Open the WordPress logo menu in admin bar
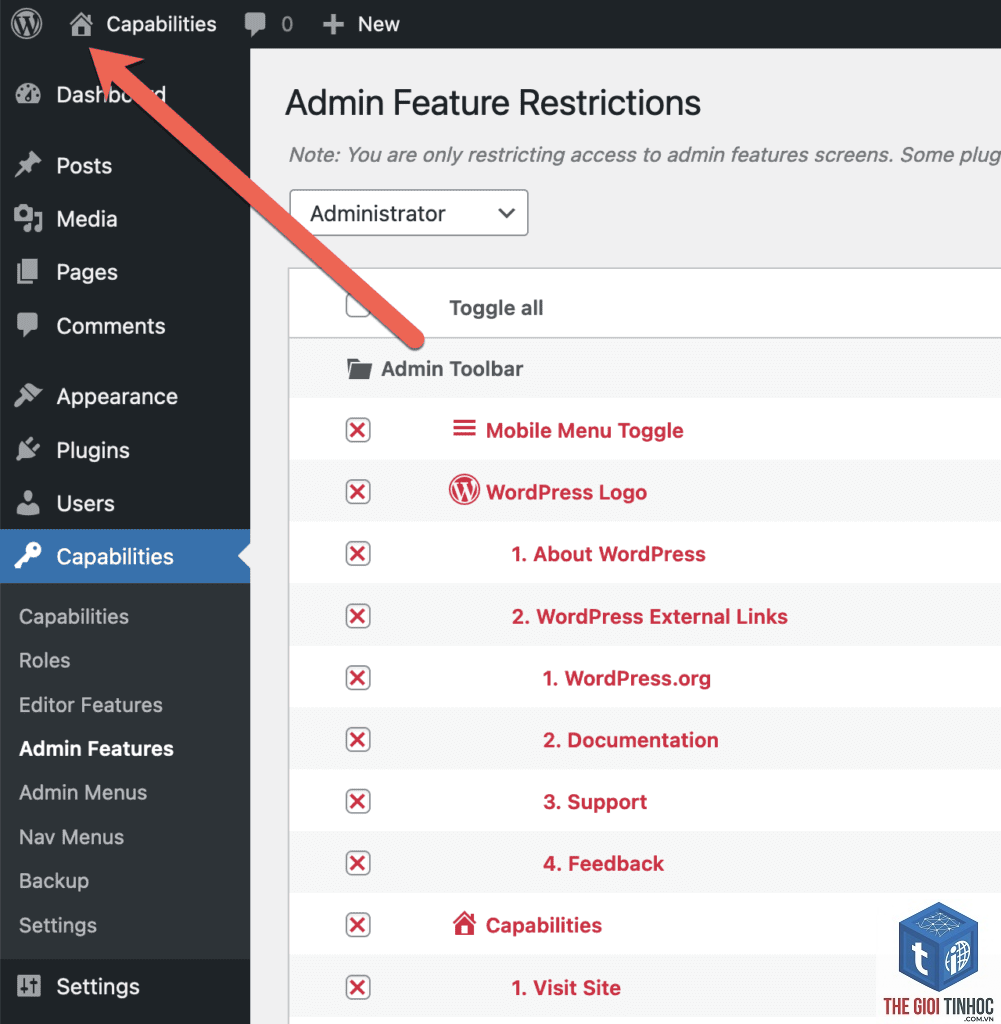This screenshot has height=1024, width=1001. (x=26, y=24)
